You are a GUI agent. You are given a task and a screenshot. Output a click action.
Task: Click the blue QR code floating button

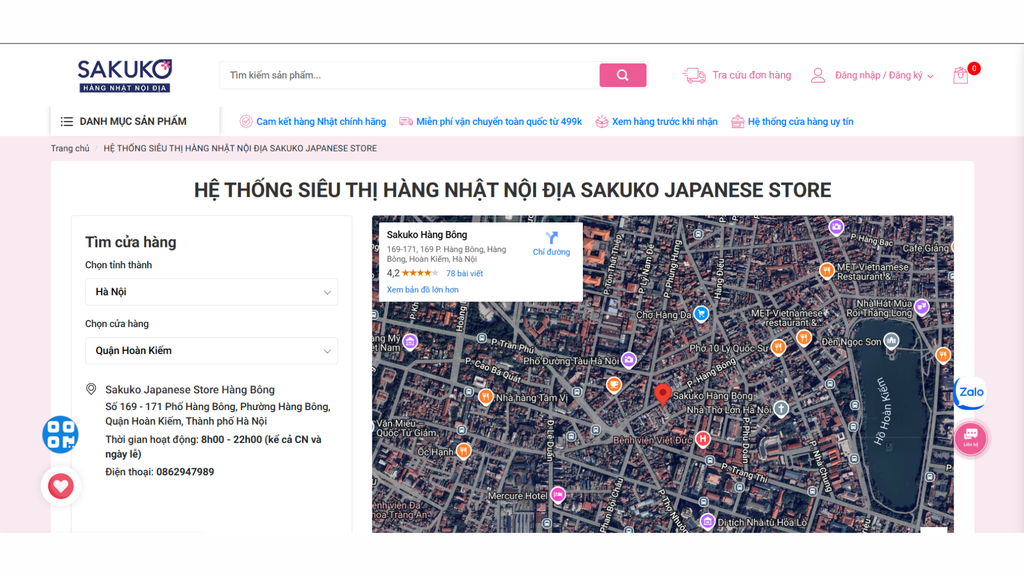[x=60, y=434]
